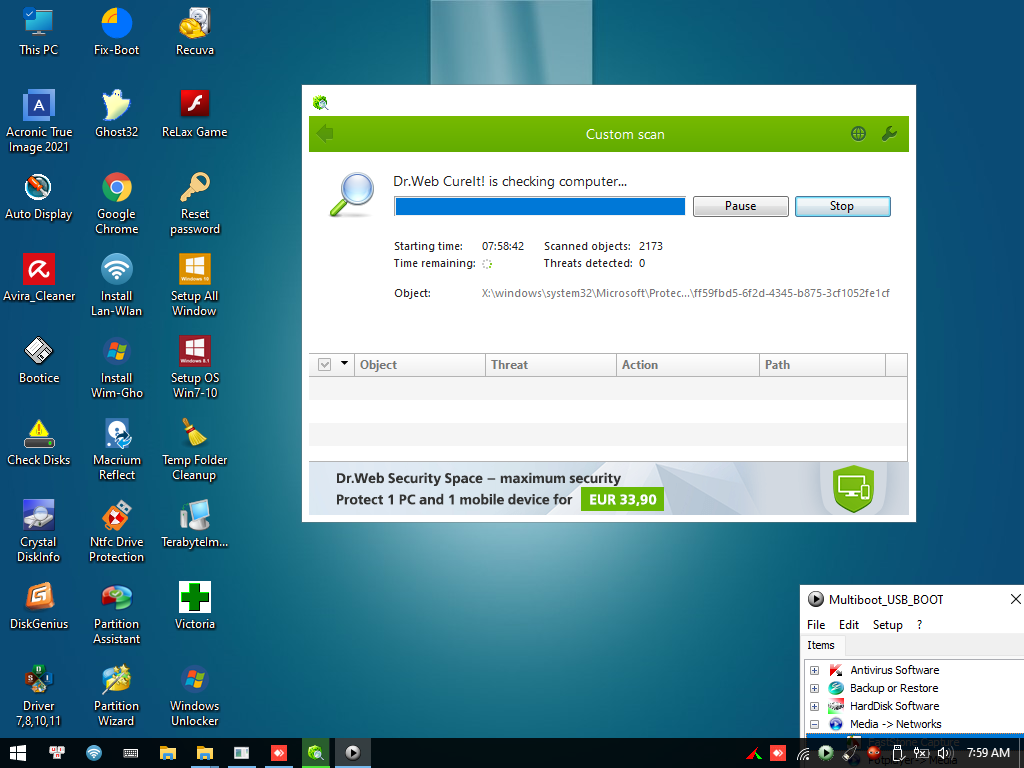The height and width of the screenshot is (768, 1024).
Task: Click the volume speaker tray icon
Action: [x=944, y=754]
